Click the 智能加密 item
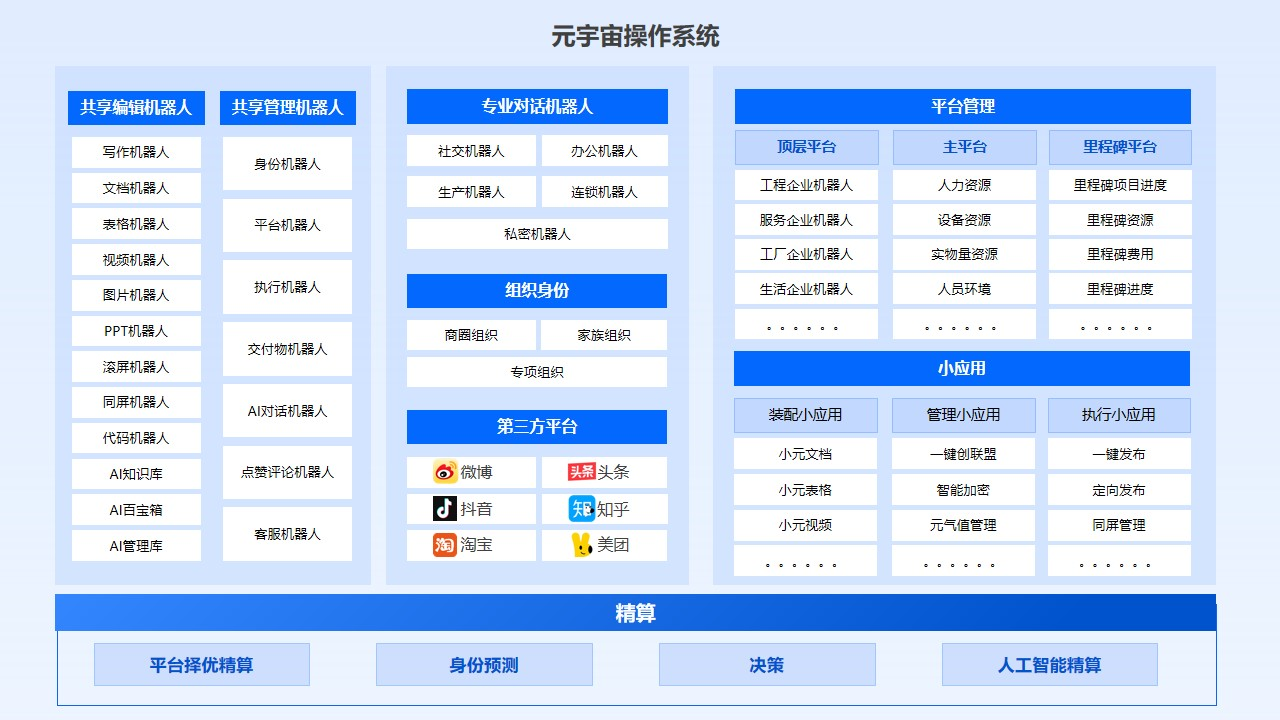This screenshot has height=720, width=1280. 963,490
